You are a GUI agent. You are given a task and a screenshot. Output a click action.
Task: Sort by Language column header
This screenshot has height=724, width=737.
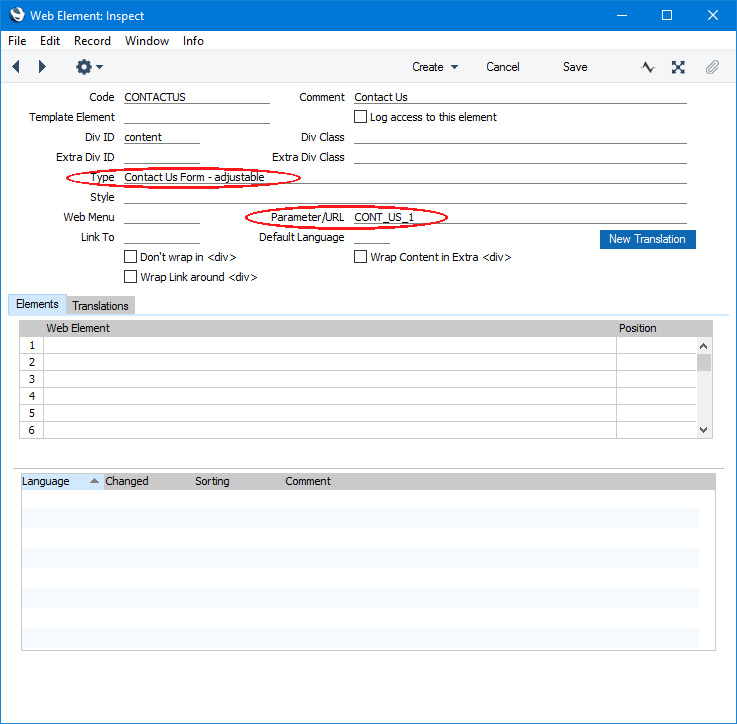coord(62,481)
